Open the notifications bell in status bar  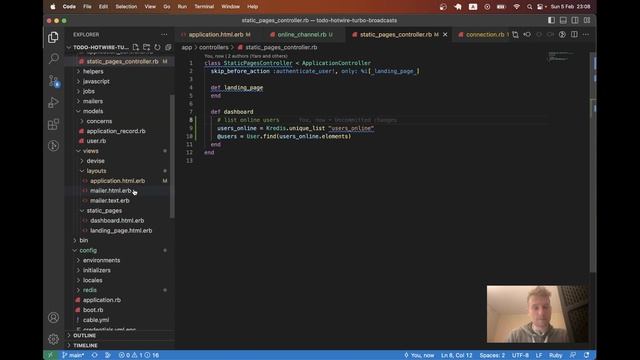(x=587, y=355)
